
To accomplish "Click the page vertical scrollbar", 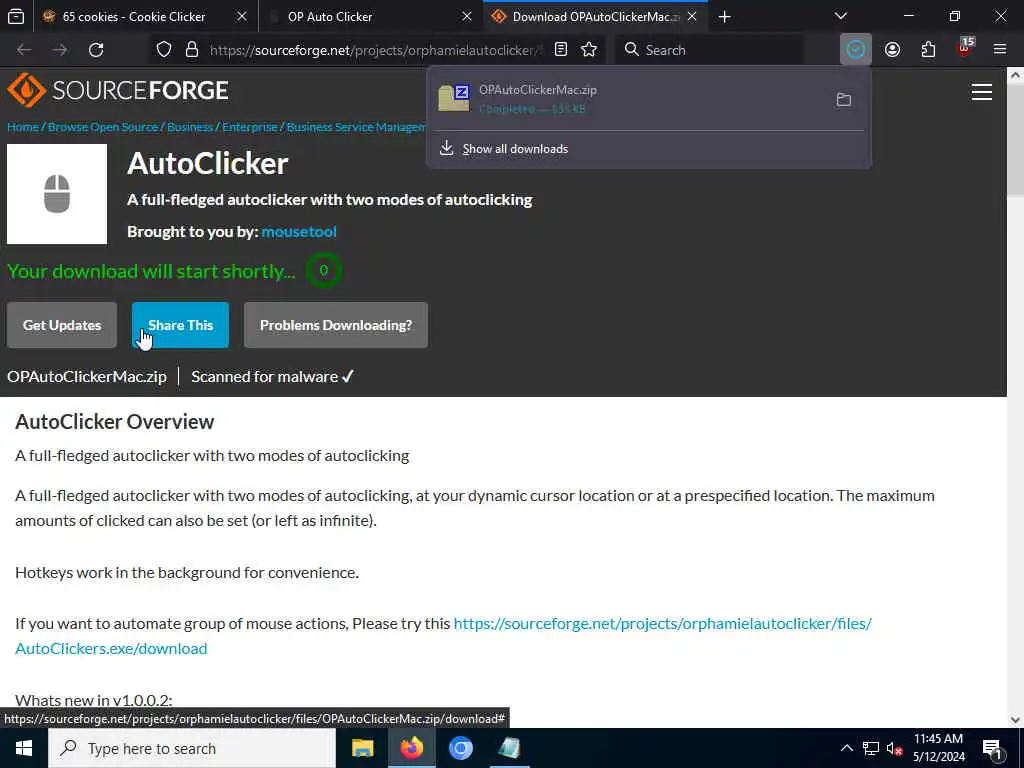I will tap(1015, 140).
